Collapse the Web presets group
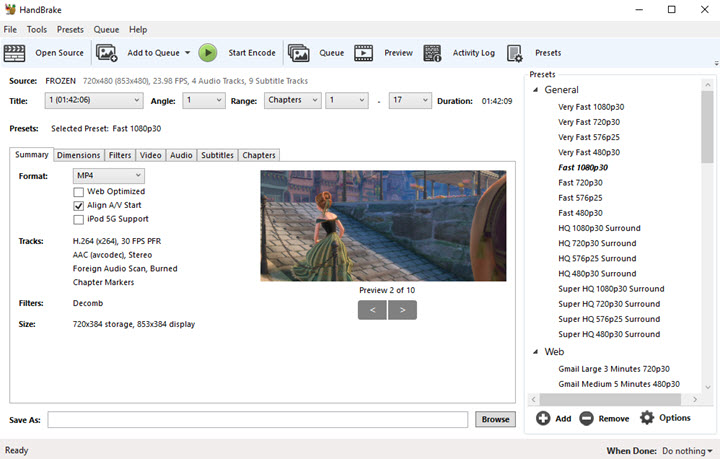The width and height of the screenshot is (720, 459). [x=535, y=352]
